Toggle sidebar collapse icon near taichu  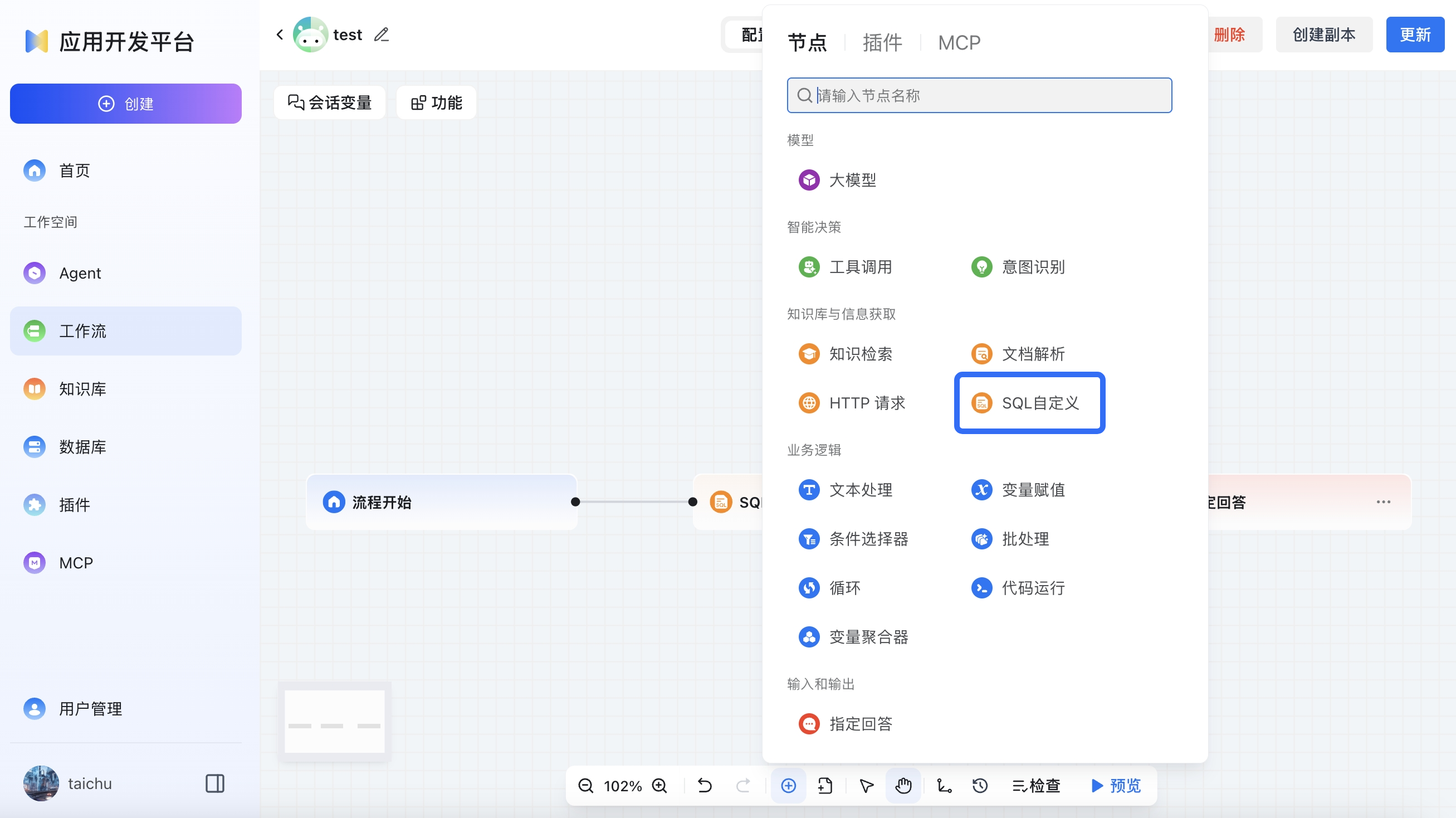pyautogui.click(x=215, y=783)
